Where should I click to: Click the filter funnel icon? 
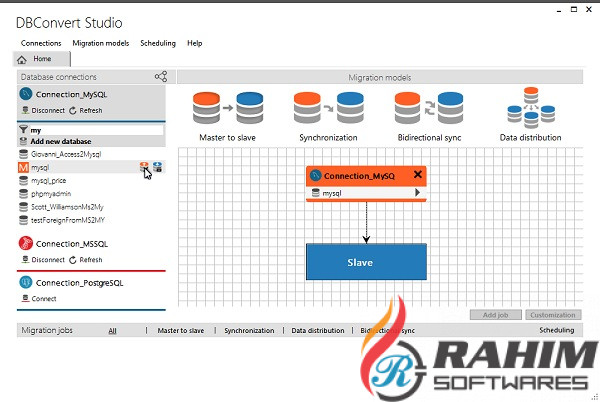tap(23, 130)
